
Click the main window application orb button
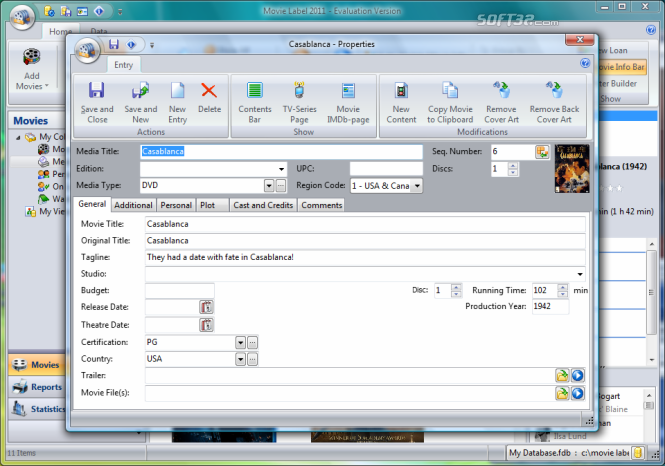point(22,17)
